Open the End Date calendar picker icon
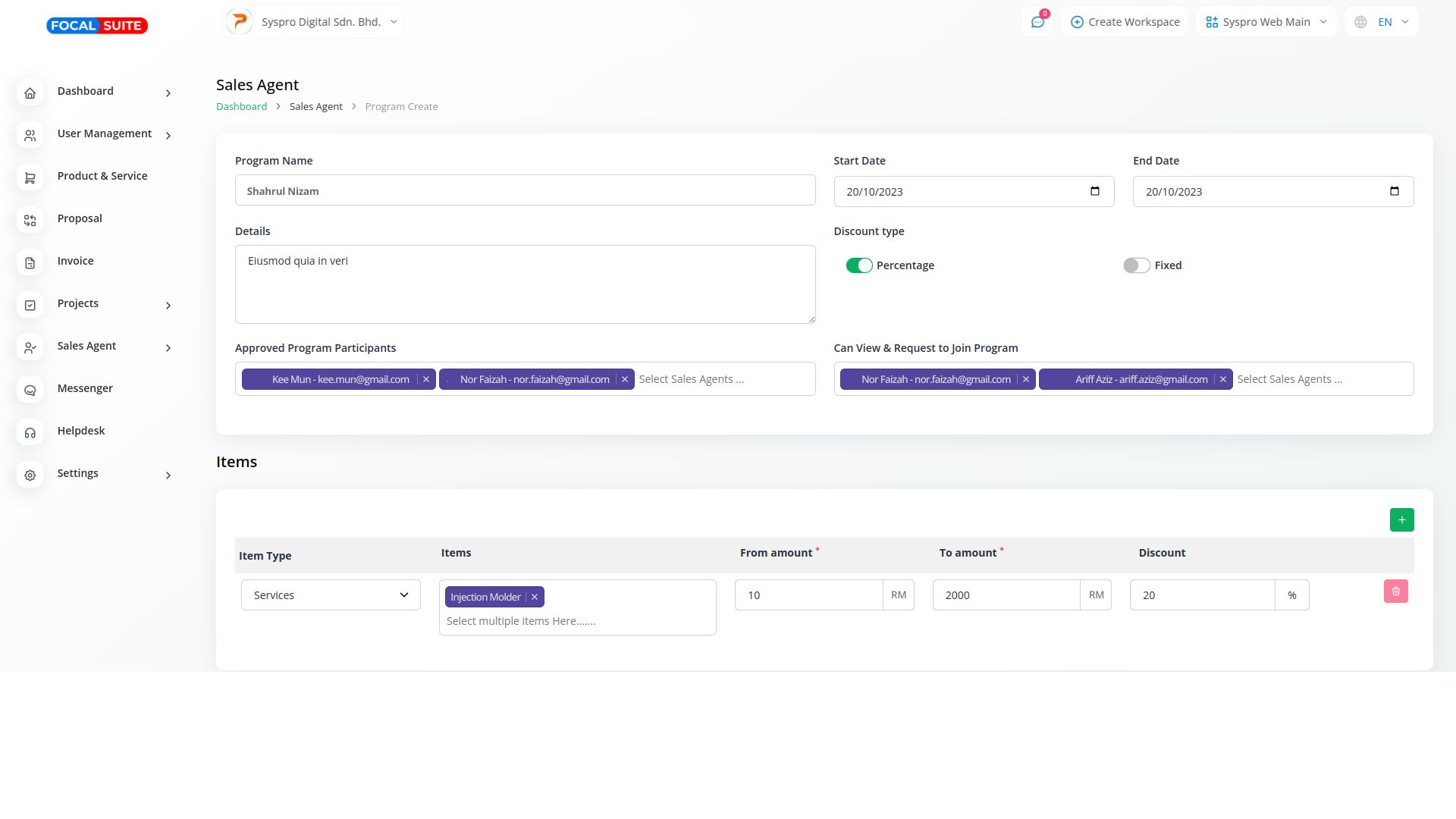The height and width of the screenshot is (819, 1456). (1394, 191)
